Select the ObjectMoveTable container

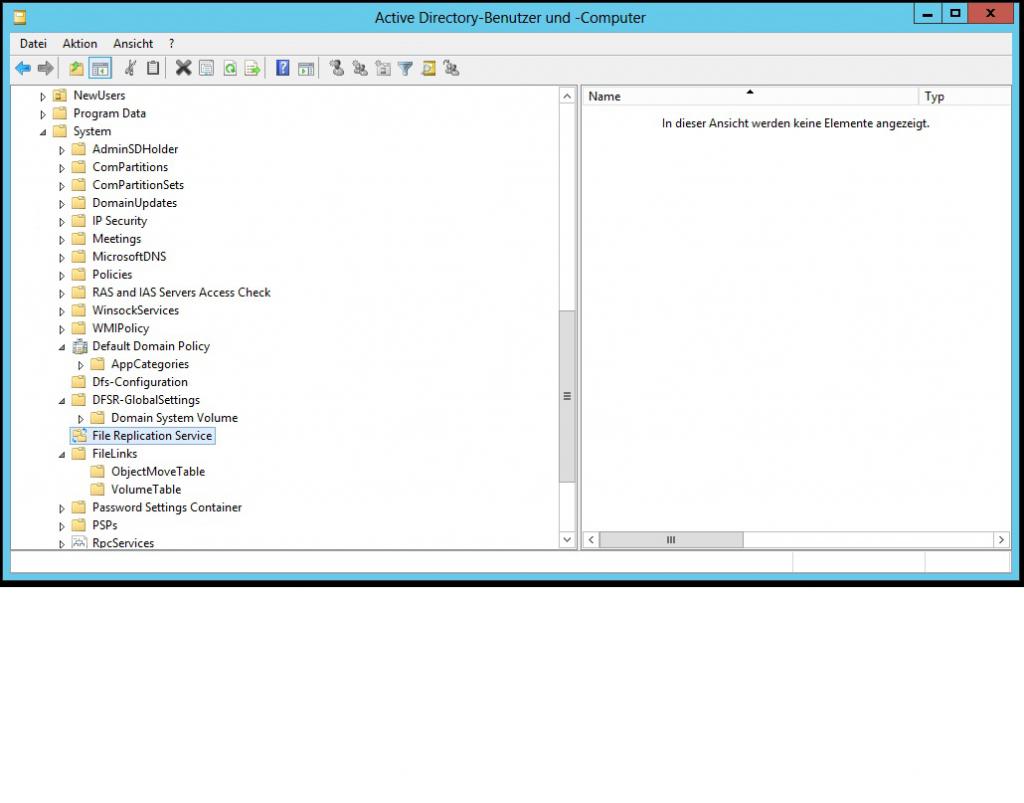[158, 471]
